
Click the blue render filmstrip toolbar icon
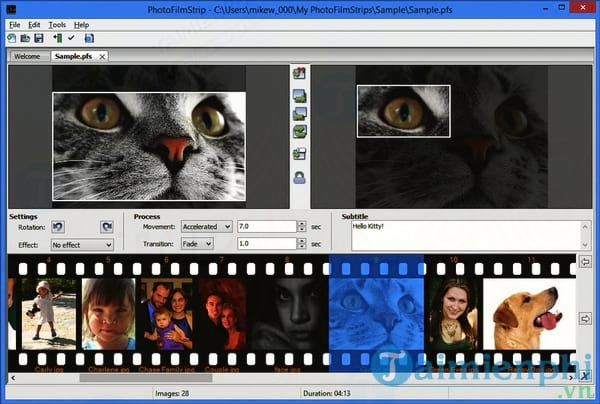coord(89,38)
